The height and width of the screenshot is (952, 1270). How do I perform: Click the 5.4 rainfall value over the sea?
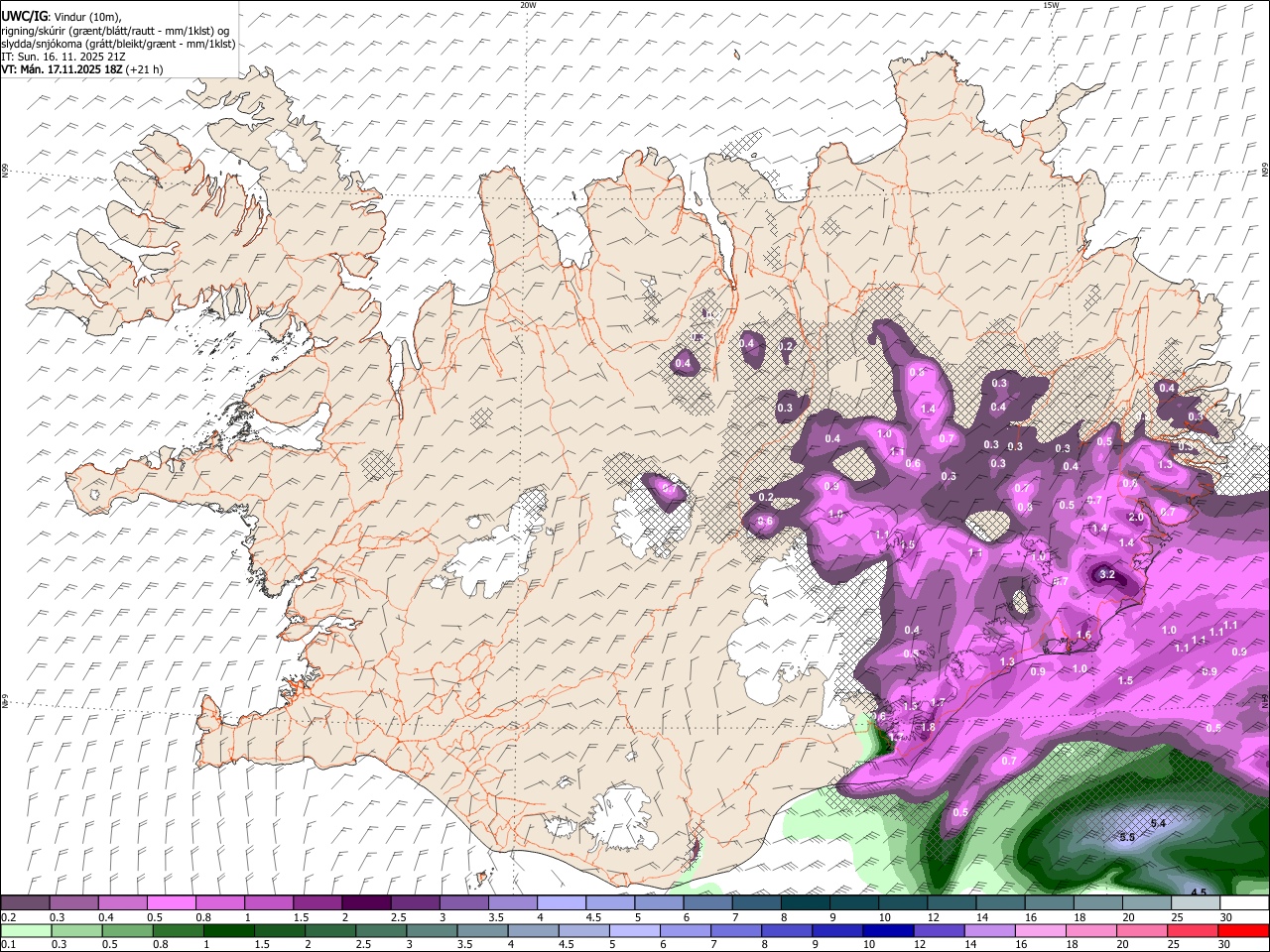tap(1158, 824)
